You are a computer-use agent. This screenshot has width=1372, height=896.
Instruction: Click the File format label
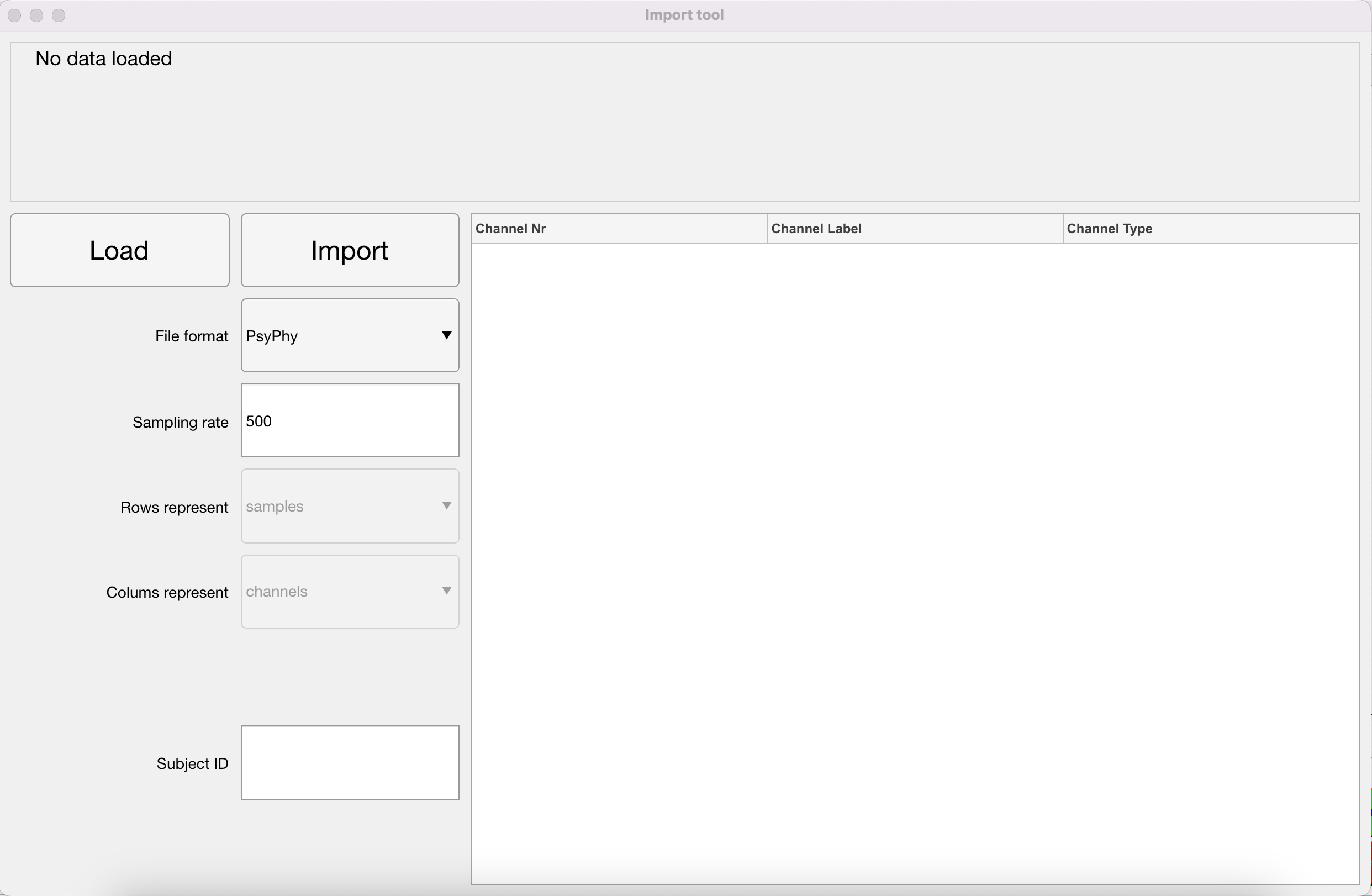[192, 336]
